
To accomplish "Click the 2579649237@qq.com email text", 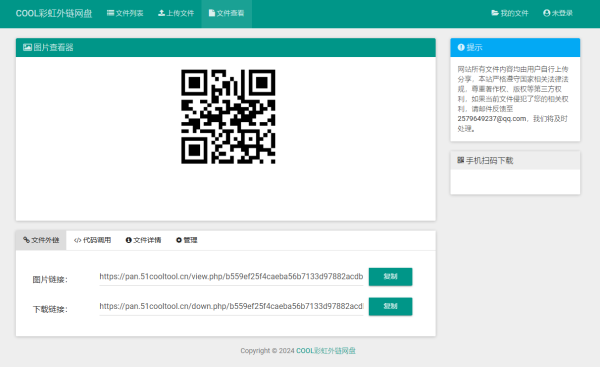I will coord(492,119).
